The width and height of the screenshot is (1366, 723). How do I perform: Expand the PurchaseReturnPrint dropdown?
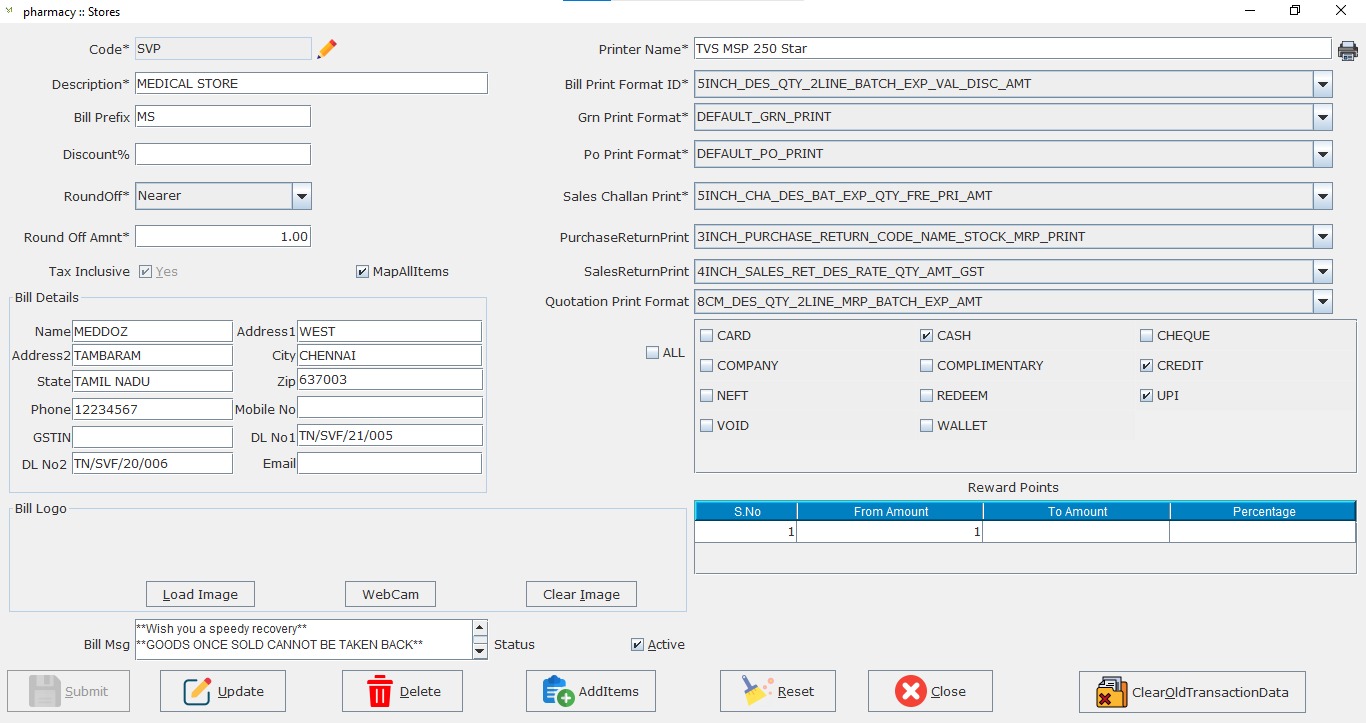[1323, 237]
